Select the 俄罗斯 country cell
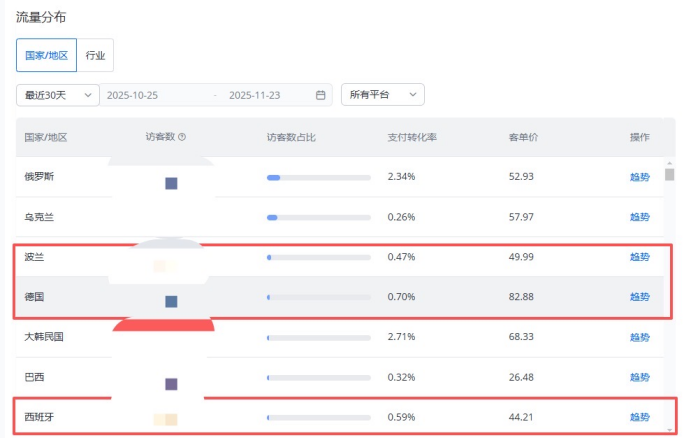692x438 pixels. (39, 177)
